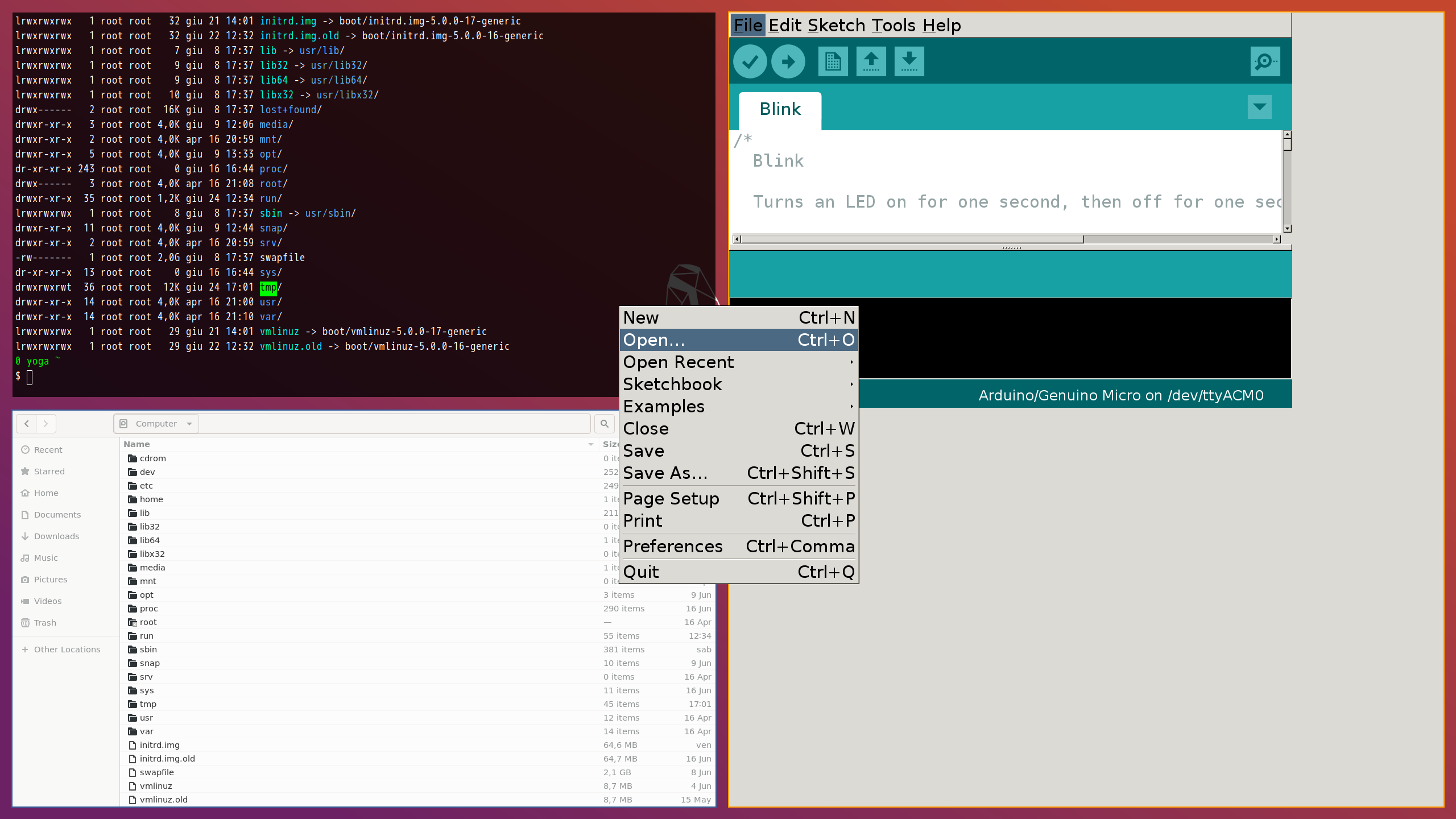This screenshot has width=1456, height=819.
Task: Expand the Open Recent submenu
Action: (x=679, y=362)
